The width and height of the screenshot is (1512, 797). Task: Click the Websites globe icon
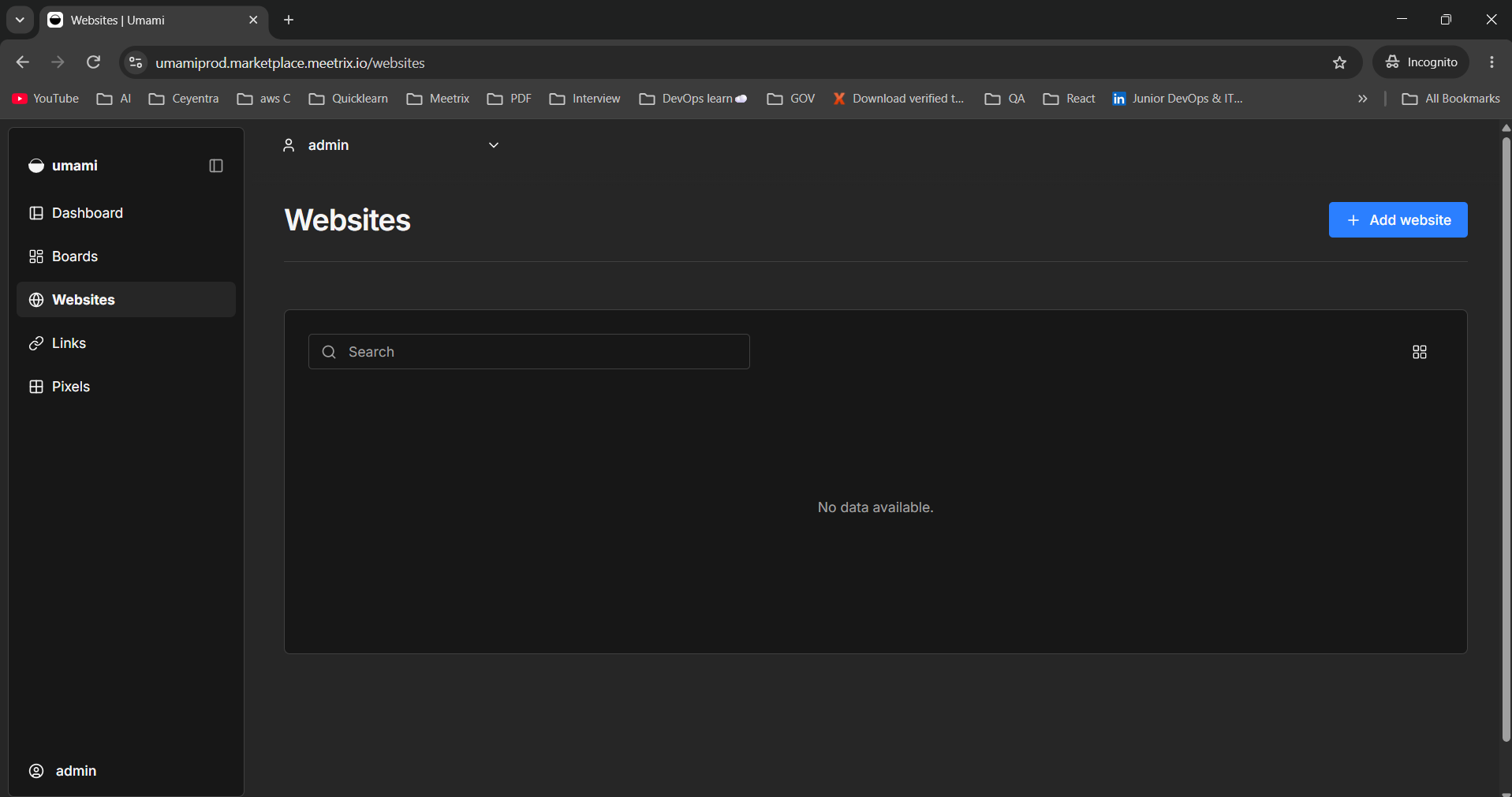36,300
